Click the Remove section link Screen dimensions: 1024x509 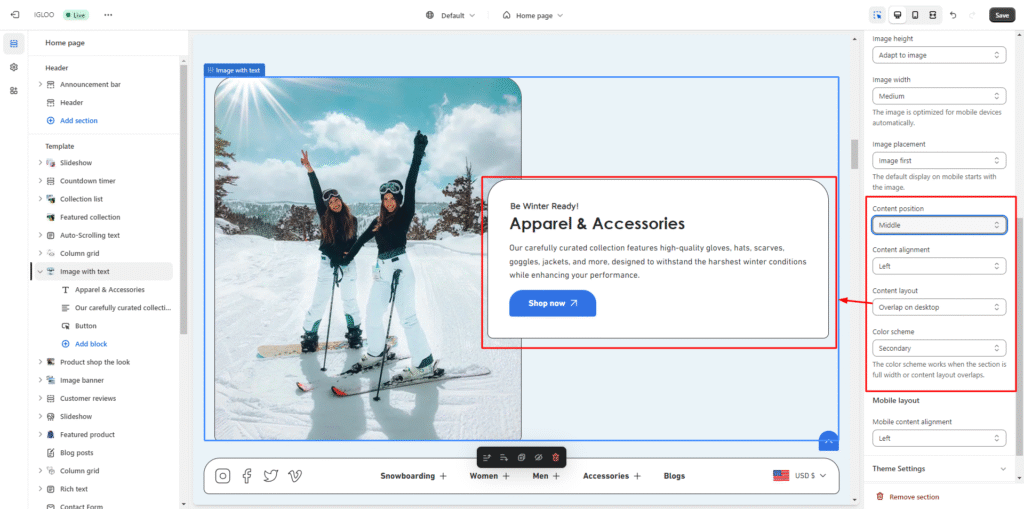[914, 496]
